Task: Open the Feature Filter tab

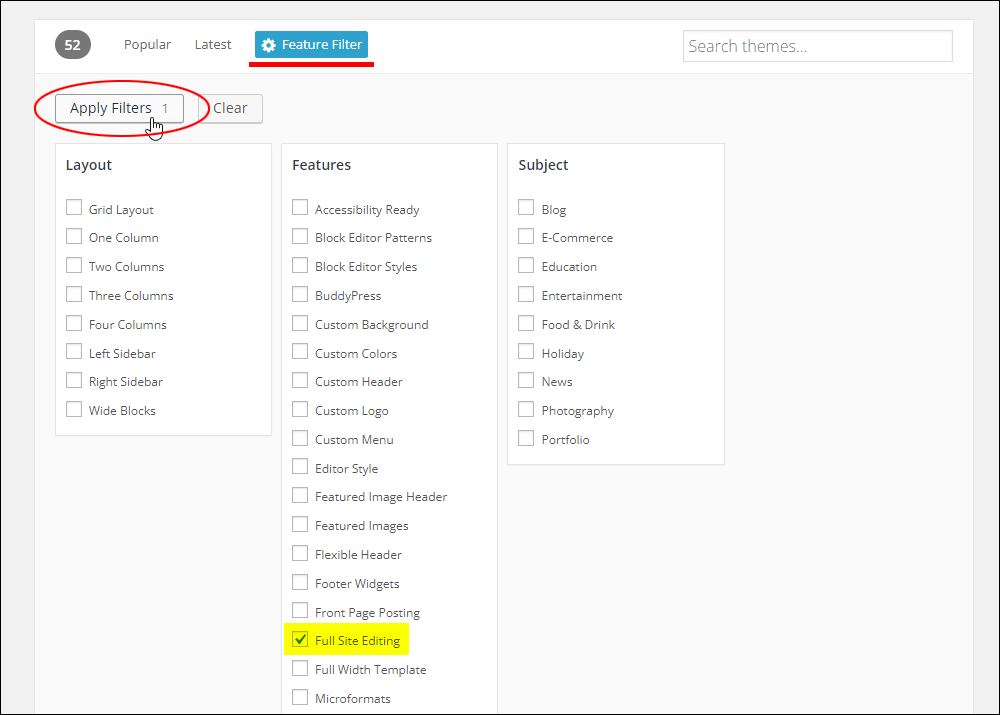Action: coord(311,45)
